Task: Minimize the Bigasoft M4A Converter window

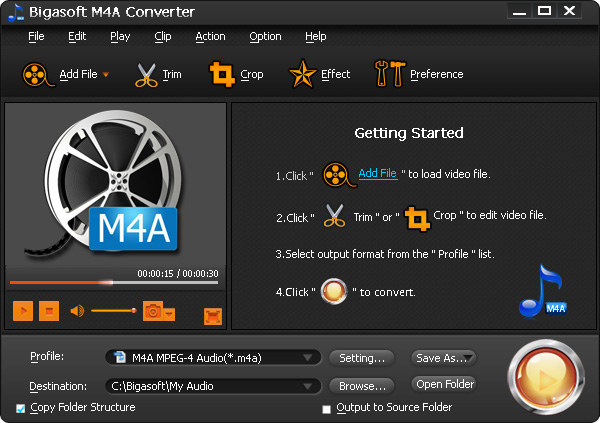Action: point(519,11)
